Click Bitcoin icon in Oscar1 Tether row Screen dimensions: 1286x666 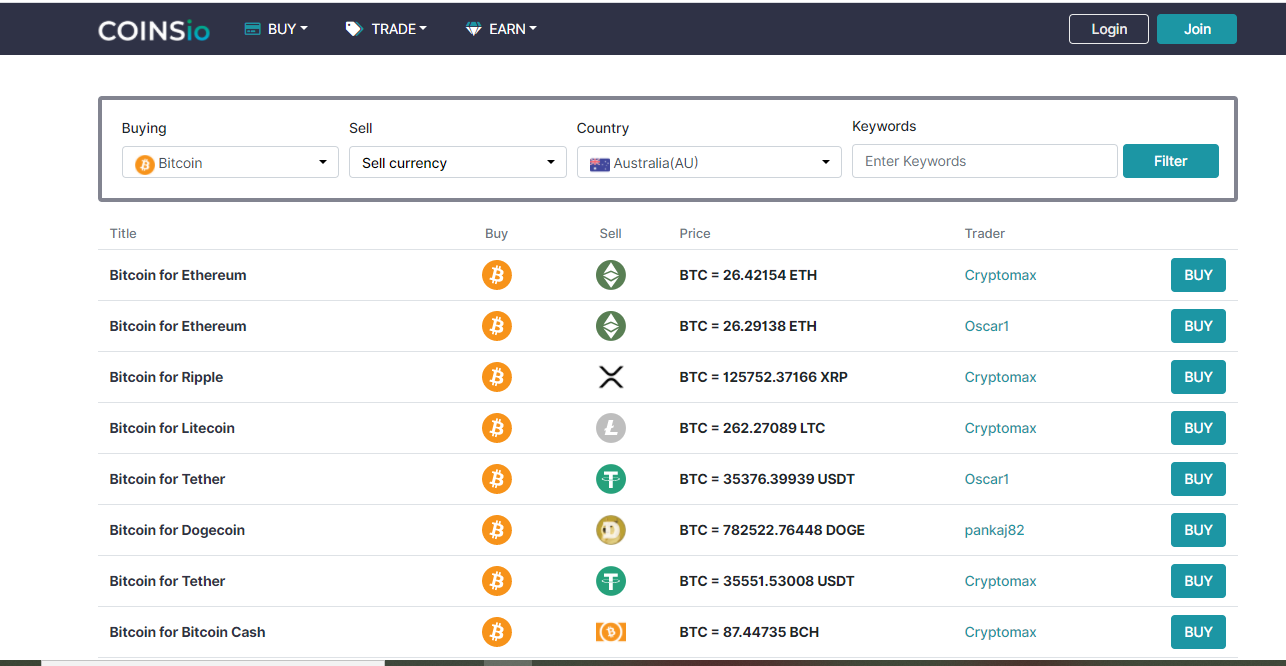497,479
